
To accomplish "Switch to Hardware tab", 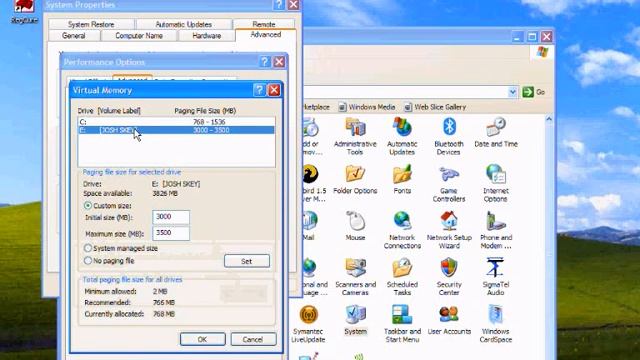I will click(x=207, y=36).
